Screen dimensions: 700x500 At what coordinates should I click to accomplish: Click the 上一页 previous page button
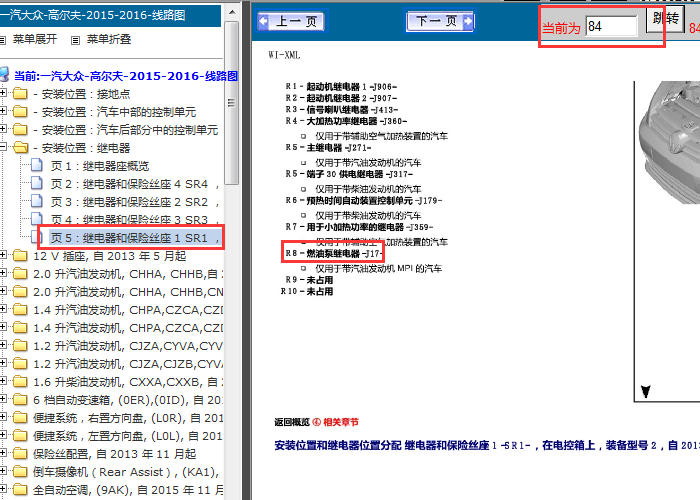pyautogui.click(x=291, y=21)
